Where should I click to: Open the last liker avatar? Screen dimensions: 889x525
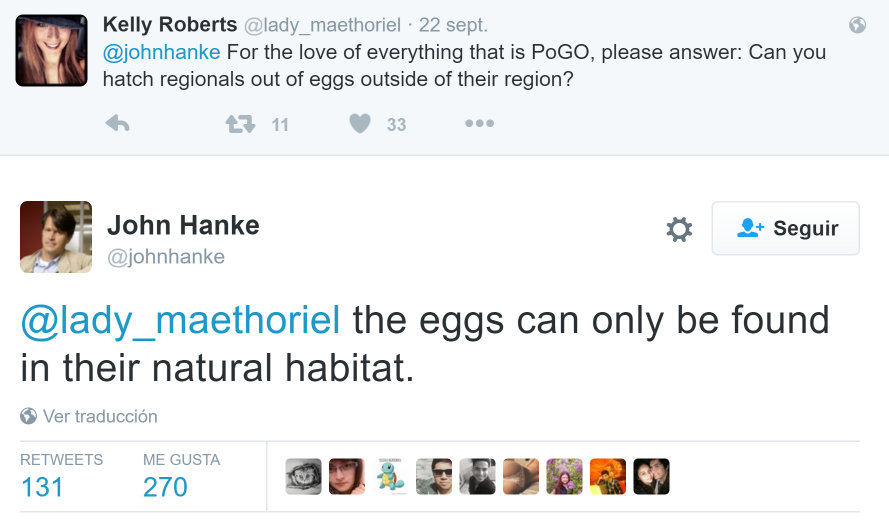click(x=651, y=477)
